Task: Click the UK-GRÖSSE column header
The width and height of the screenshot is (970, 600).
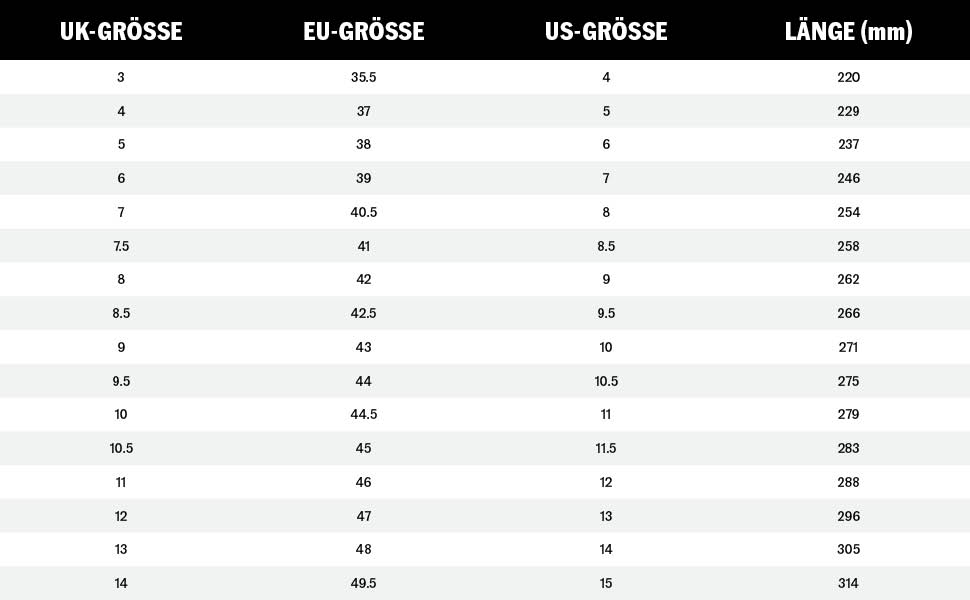Action: coord(121,31)
